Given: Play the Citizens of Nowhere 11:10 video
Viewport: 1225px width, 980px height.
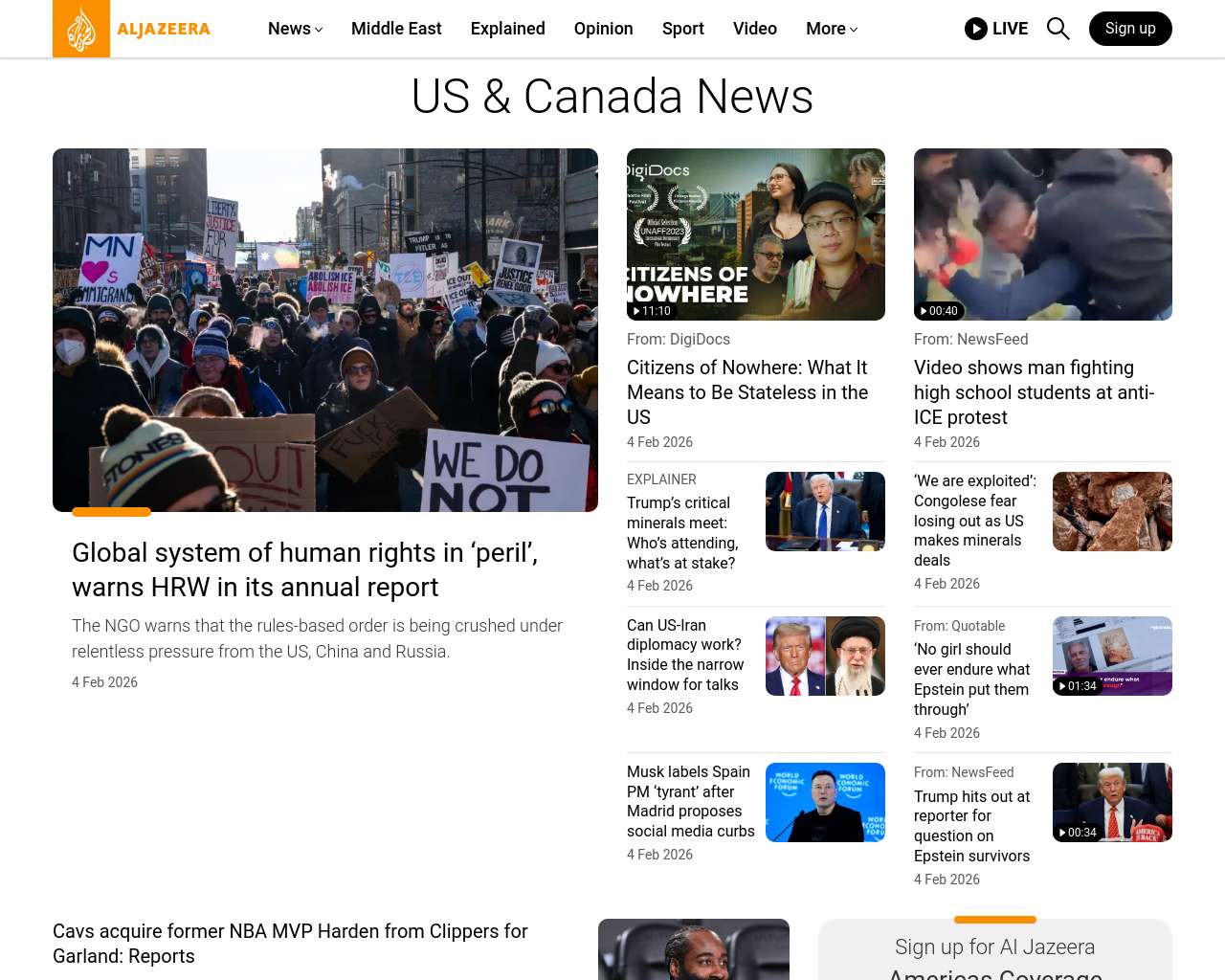Looking at the screenshot, I should click(756, 234).
